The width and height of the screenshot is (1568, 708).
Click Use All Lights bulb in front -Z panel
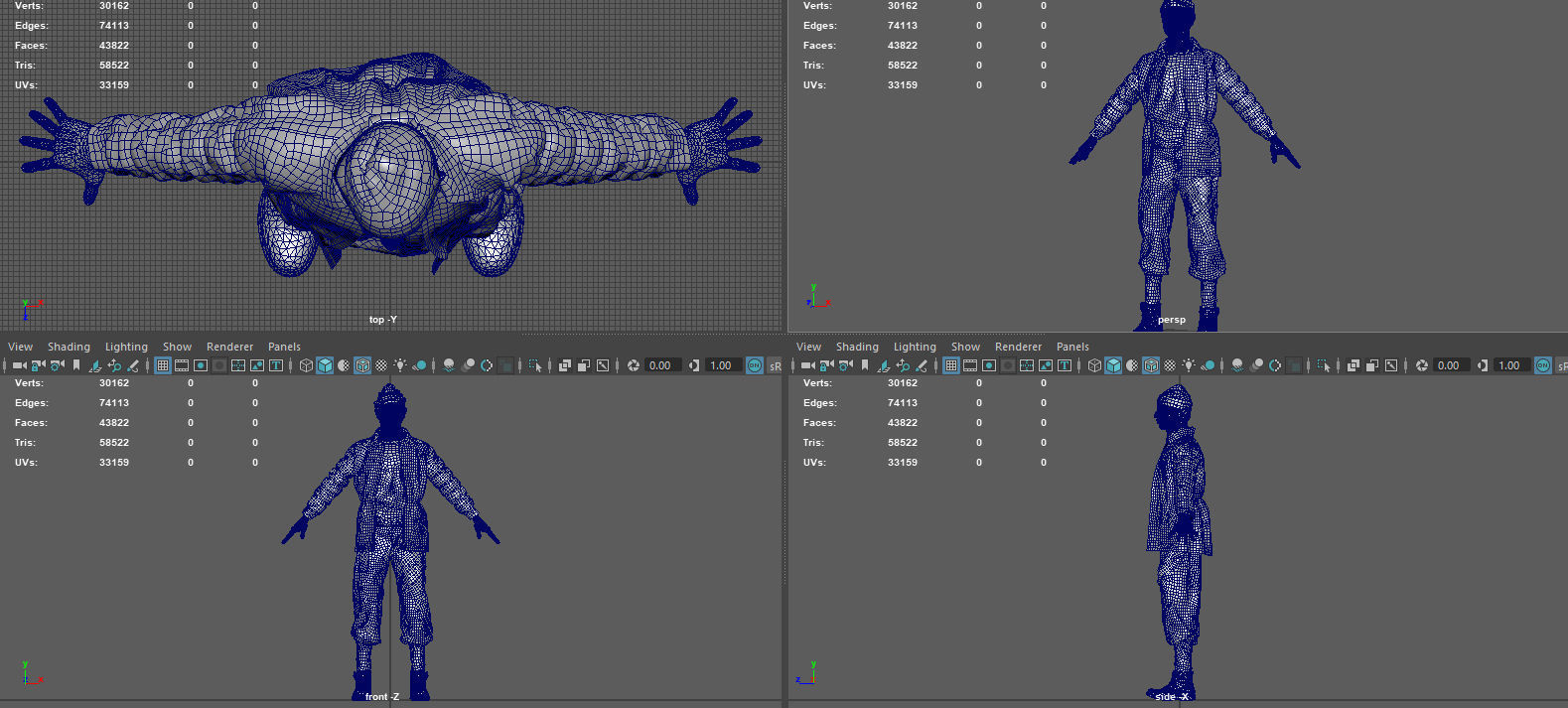coord(401,365)
